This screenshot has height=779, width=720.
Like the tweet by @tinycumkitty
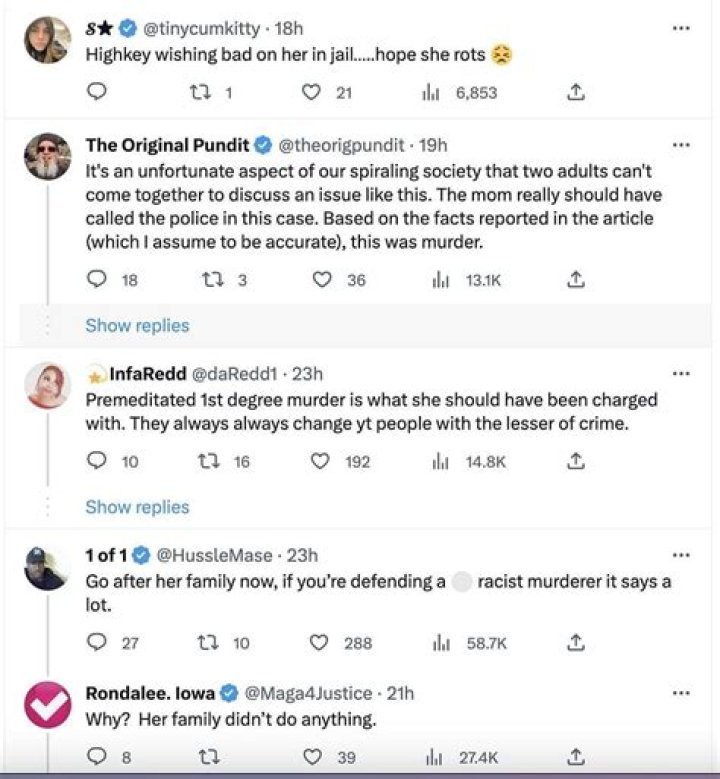[x=312, y=92]
